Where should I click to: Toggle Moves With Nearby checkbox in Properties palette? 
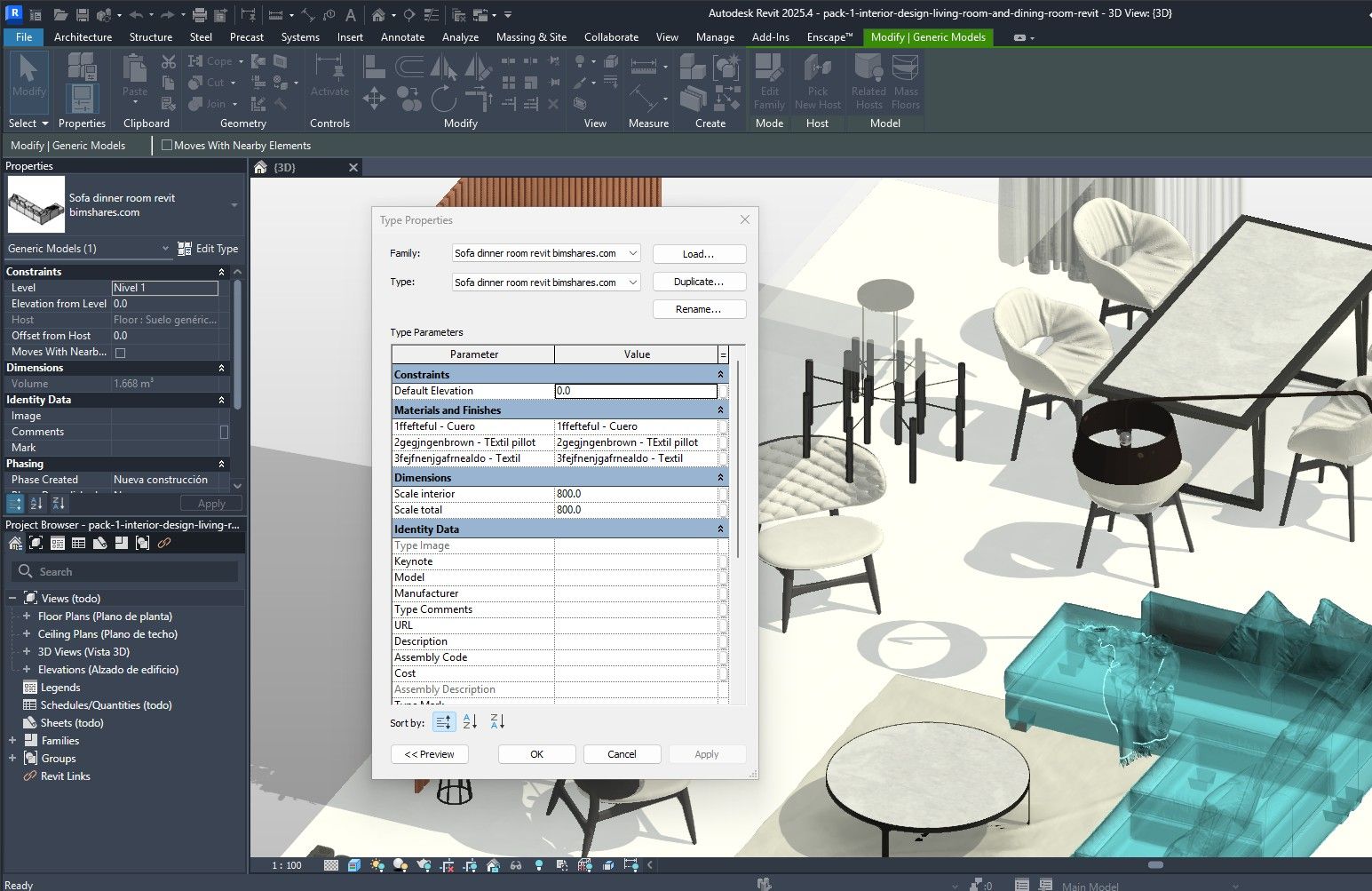[x=121, y=353]
